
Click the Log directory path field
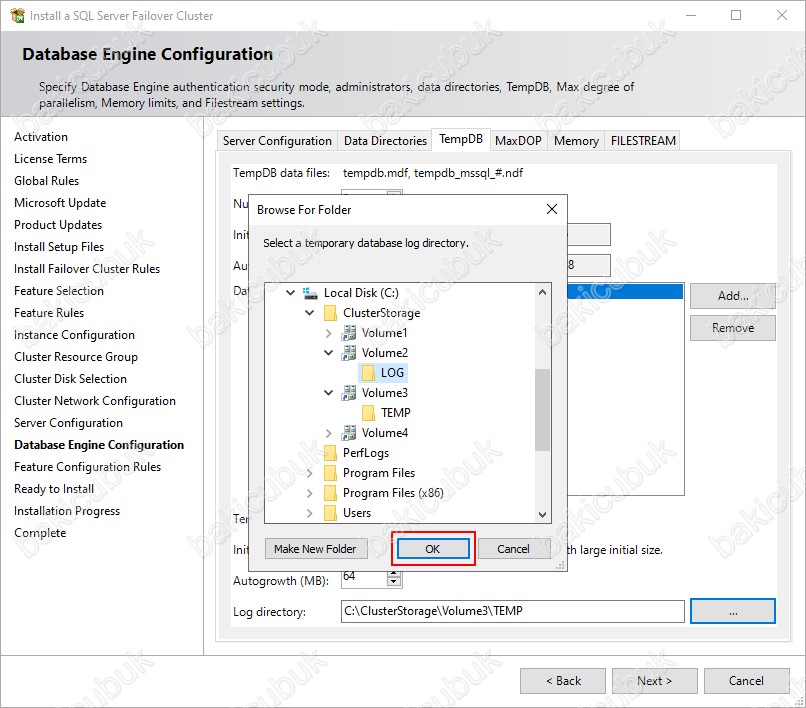(x=512, y=611)
